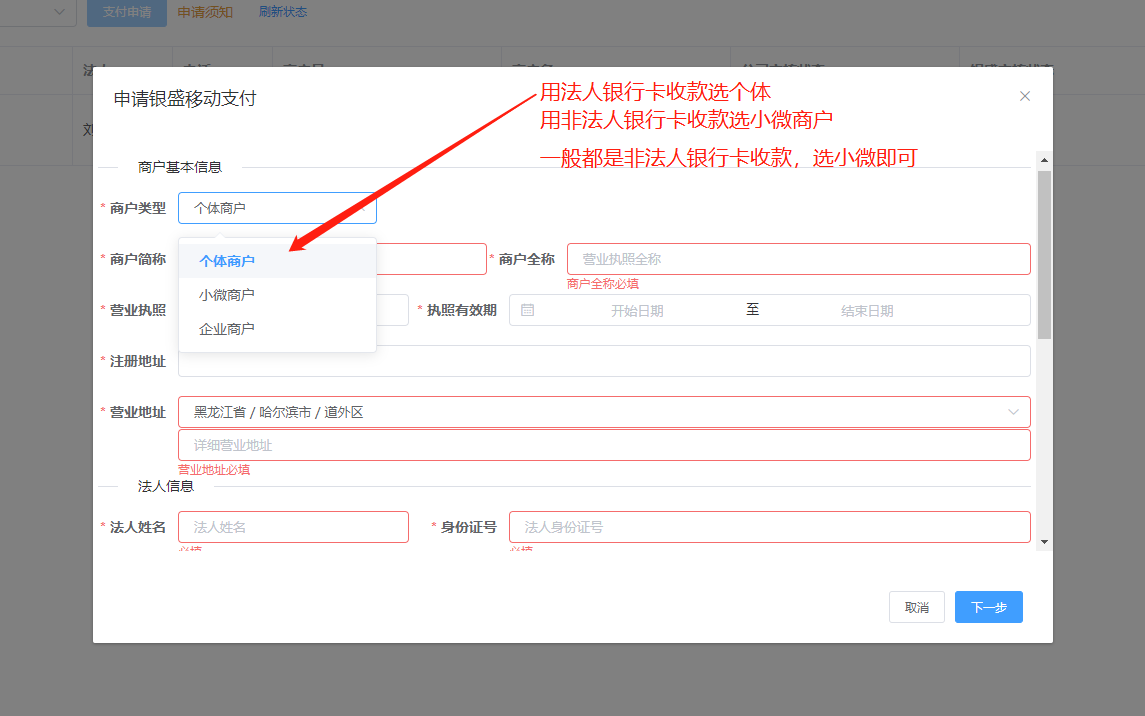The width and height of the screenshot is (1145, 716).
Task: Expand the 营业地址 region dropdown arrow
Action: (1013, 412)
